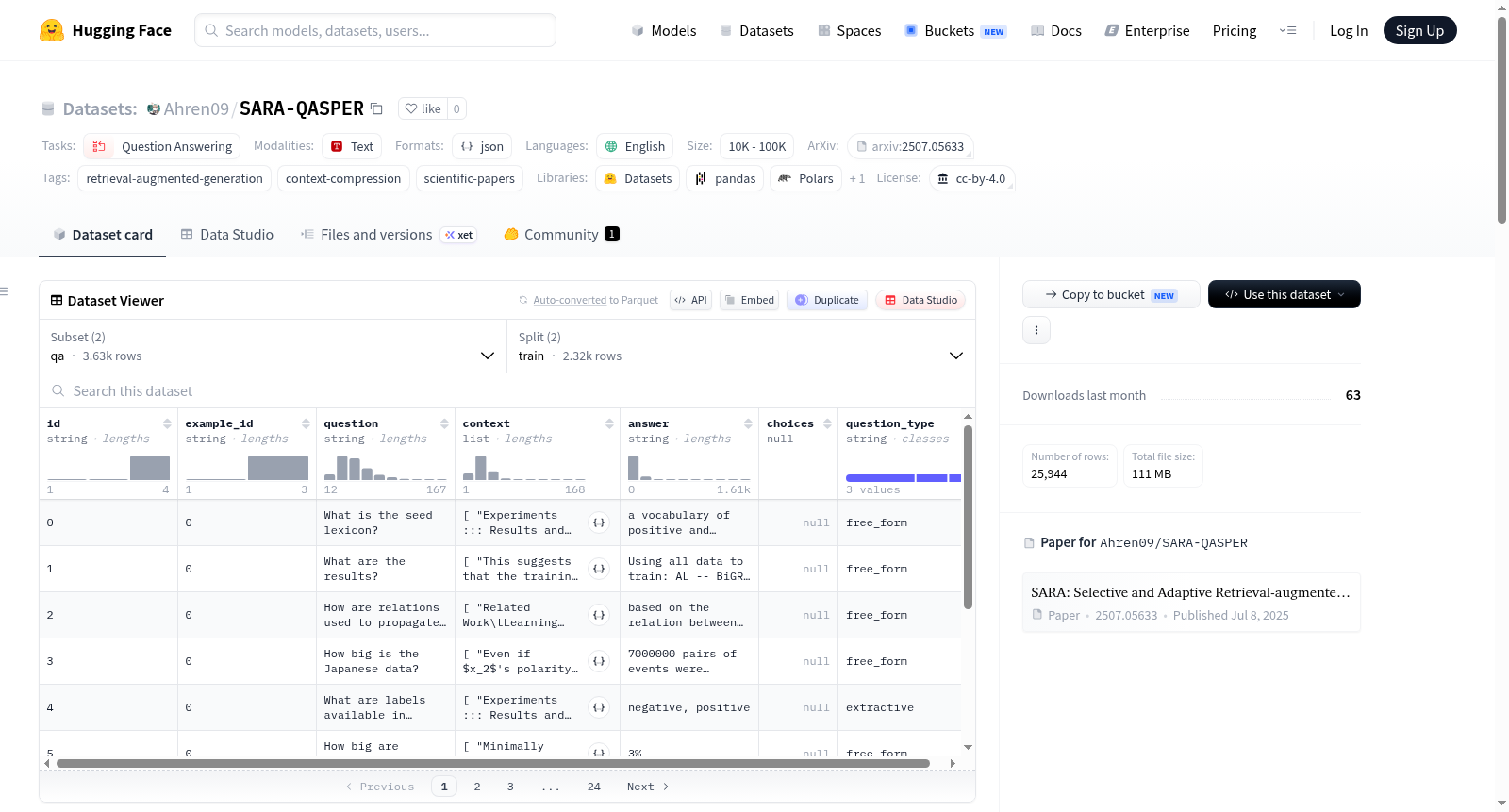
Task: Open the arxiv:2507.05633 tag
Action: (x=910, y=146)
